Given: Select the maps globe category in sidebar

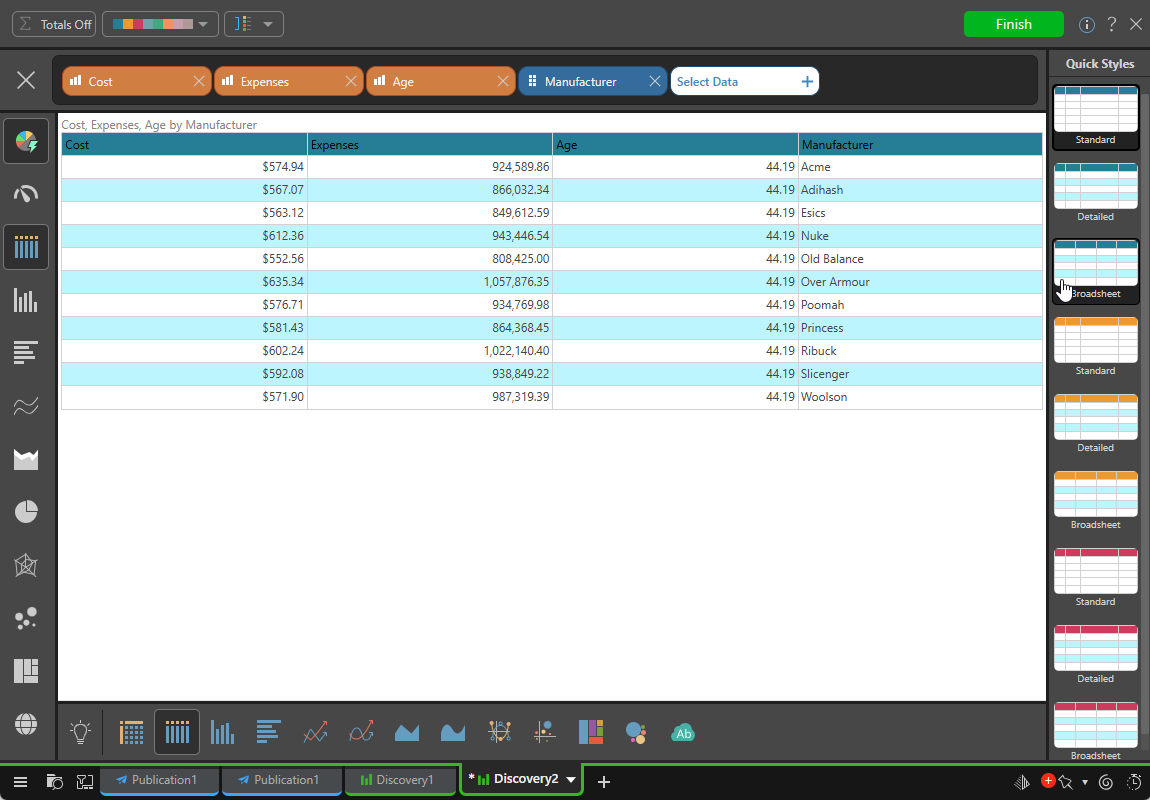Looking at the screenshot, I should [x=26, y=724].
